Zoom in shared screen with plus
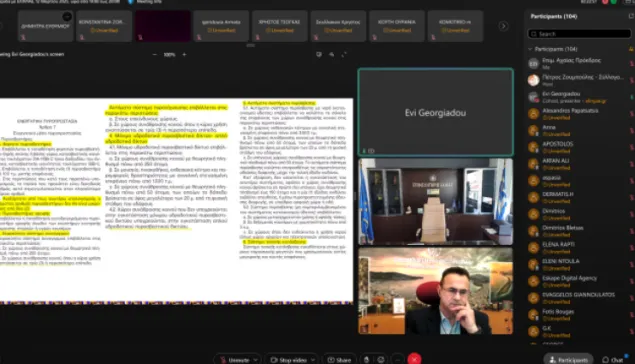This screenshot has width=635, height=364. (x=184, y=54)
